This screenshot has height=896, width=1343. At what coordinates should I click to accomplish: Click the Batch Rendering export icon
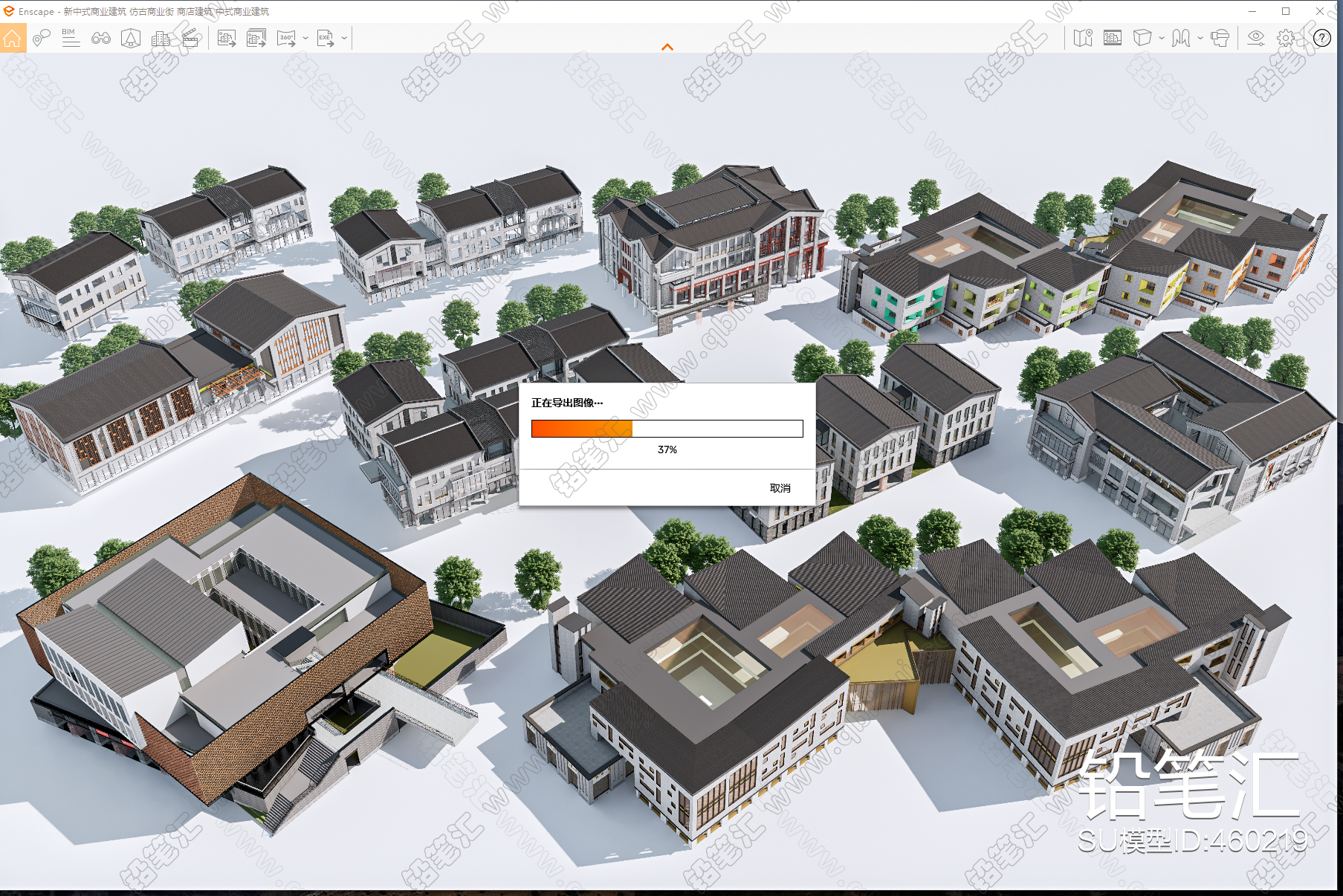point(256,38)
